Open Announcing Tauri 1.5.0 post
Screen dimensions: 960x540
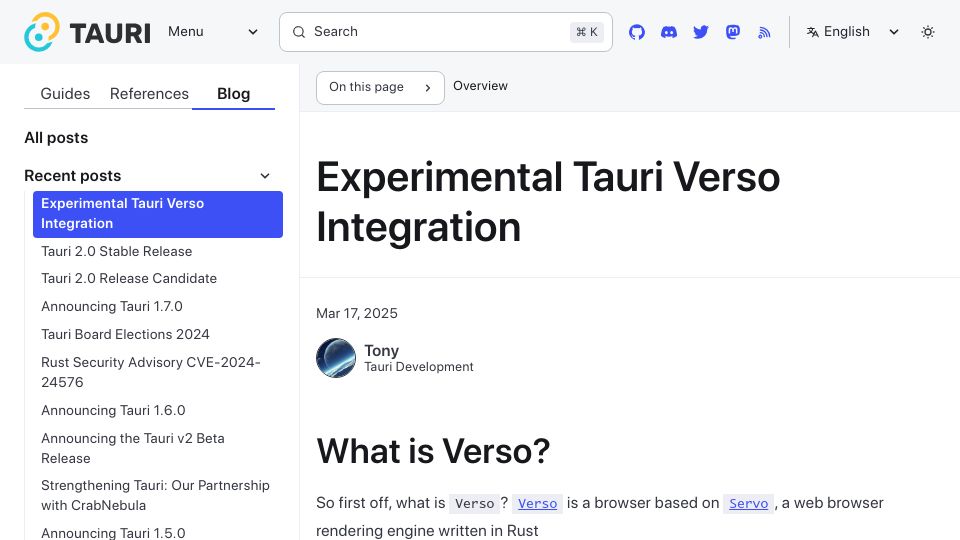(x=113, y=533)
